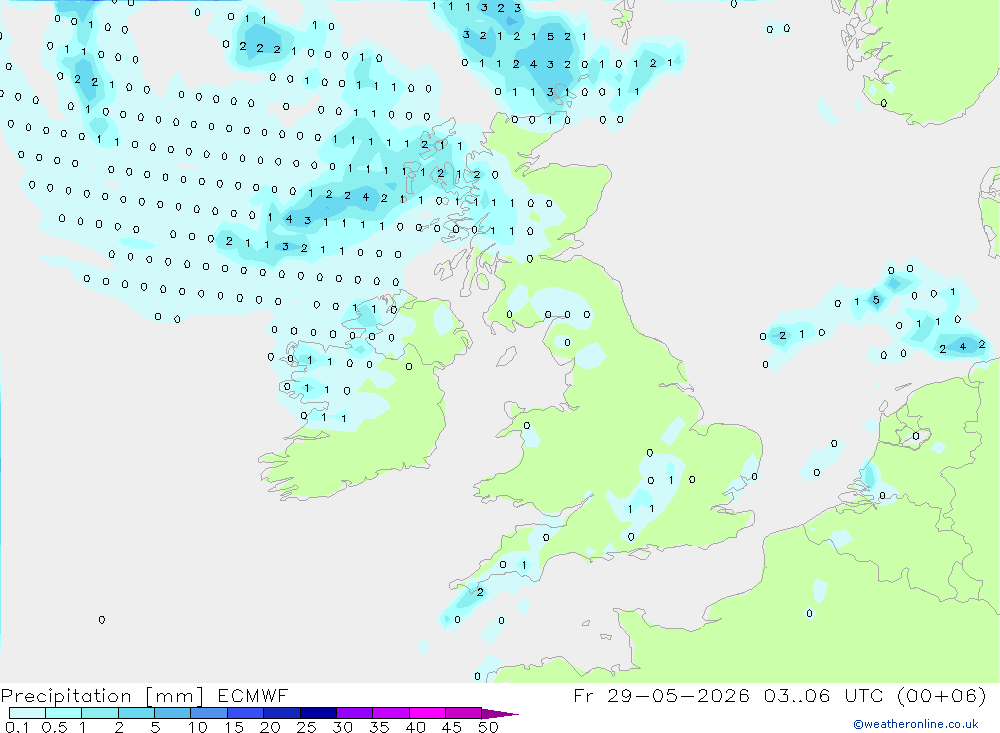Click the legend label "20"
The image size is (1000, 733).
[x=270, y=727]
